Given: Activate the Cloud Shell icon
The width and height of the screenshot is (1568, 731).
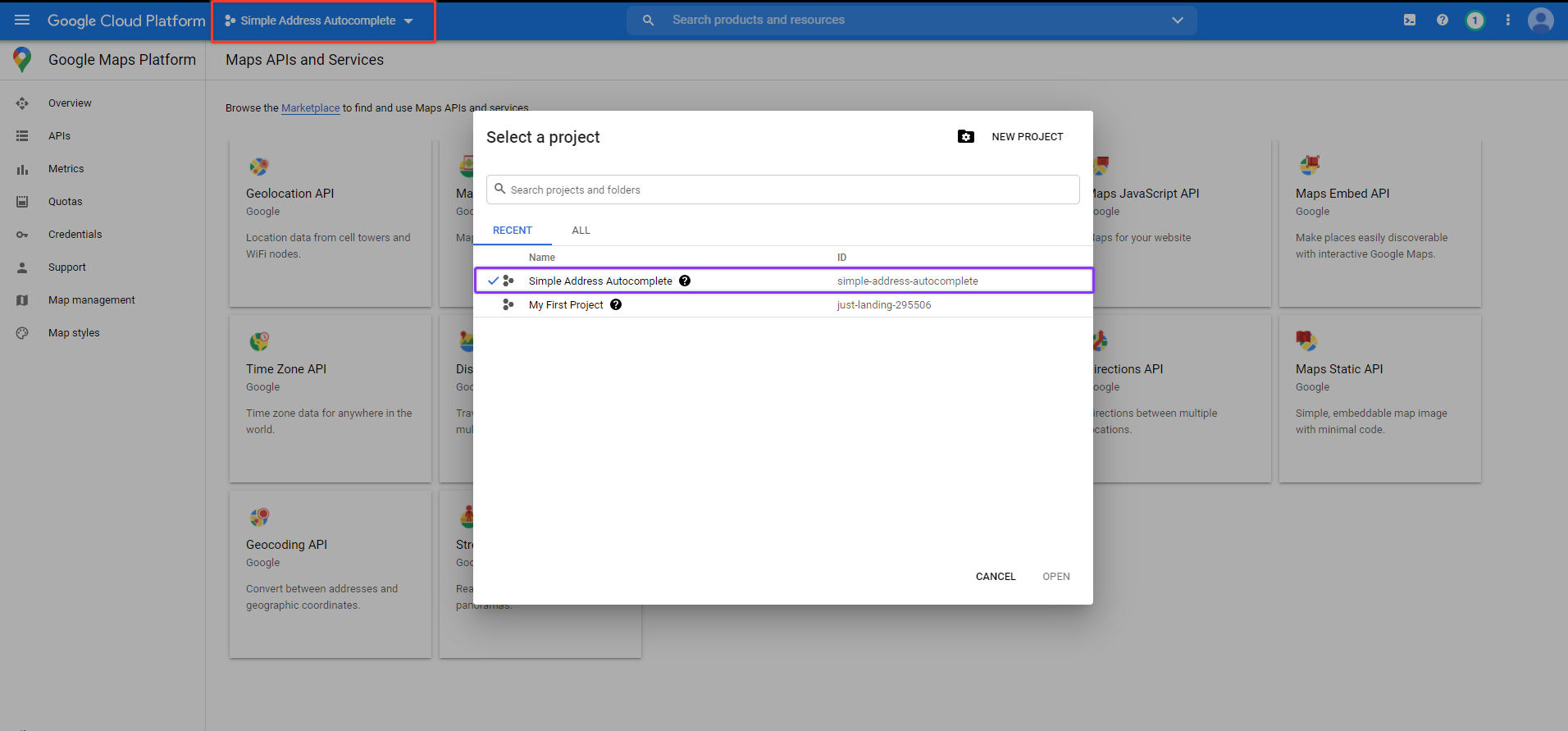Looking at the screenshot, I should click(1409, 20).
